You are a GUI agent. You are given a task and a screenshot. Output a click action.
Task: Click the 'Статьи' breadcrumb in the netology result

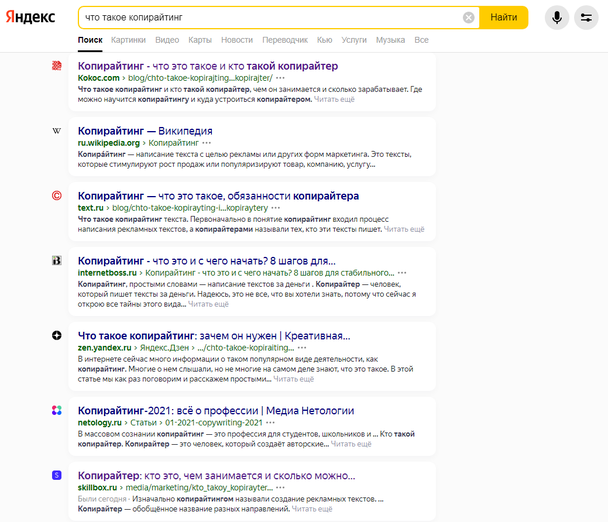[143, 423]
